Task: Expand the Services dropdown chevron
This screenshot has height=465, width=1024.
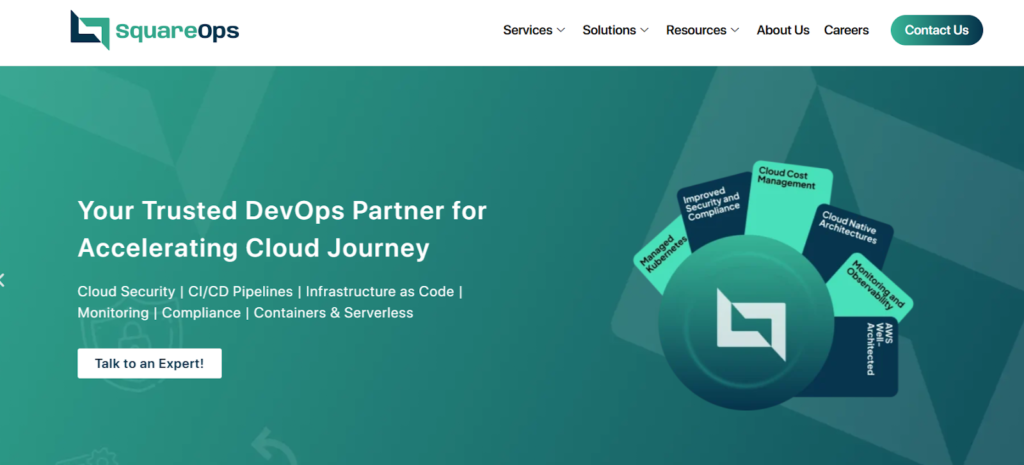Action: 561,30
